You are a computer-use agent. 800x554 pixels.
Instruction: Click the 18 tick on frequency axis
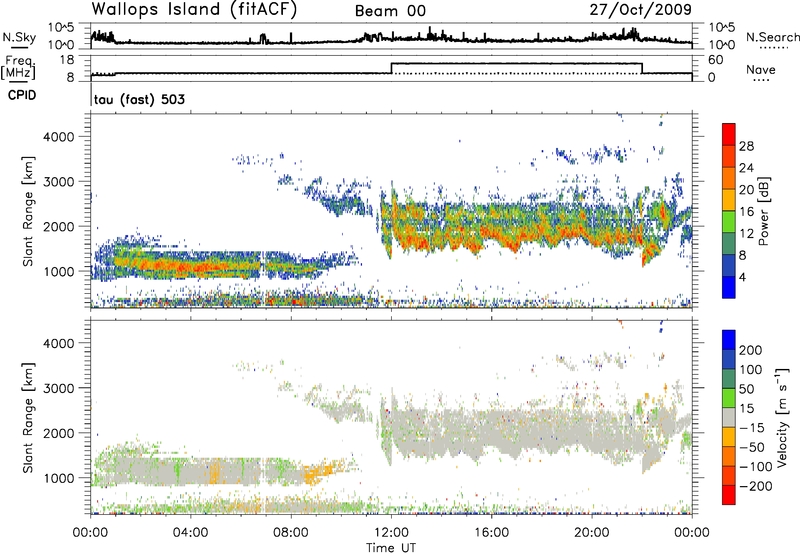click(x=67, y=60)
